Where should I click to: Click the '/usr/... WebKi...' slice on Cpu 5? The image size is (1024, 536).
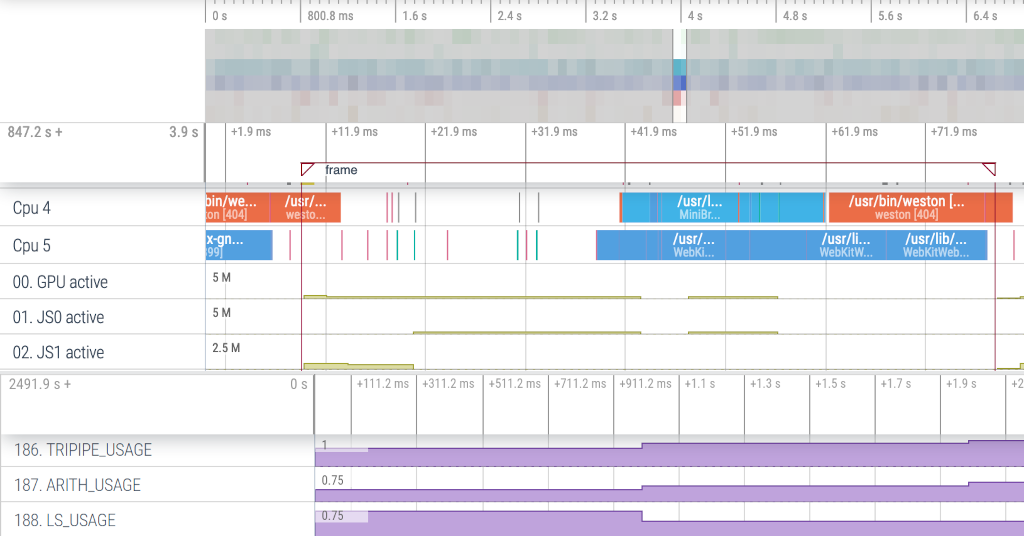[694, 245]
